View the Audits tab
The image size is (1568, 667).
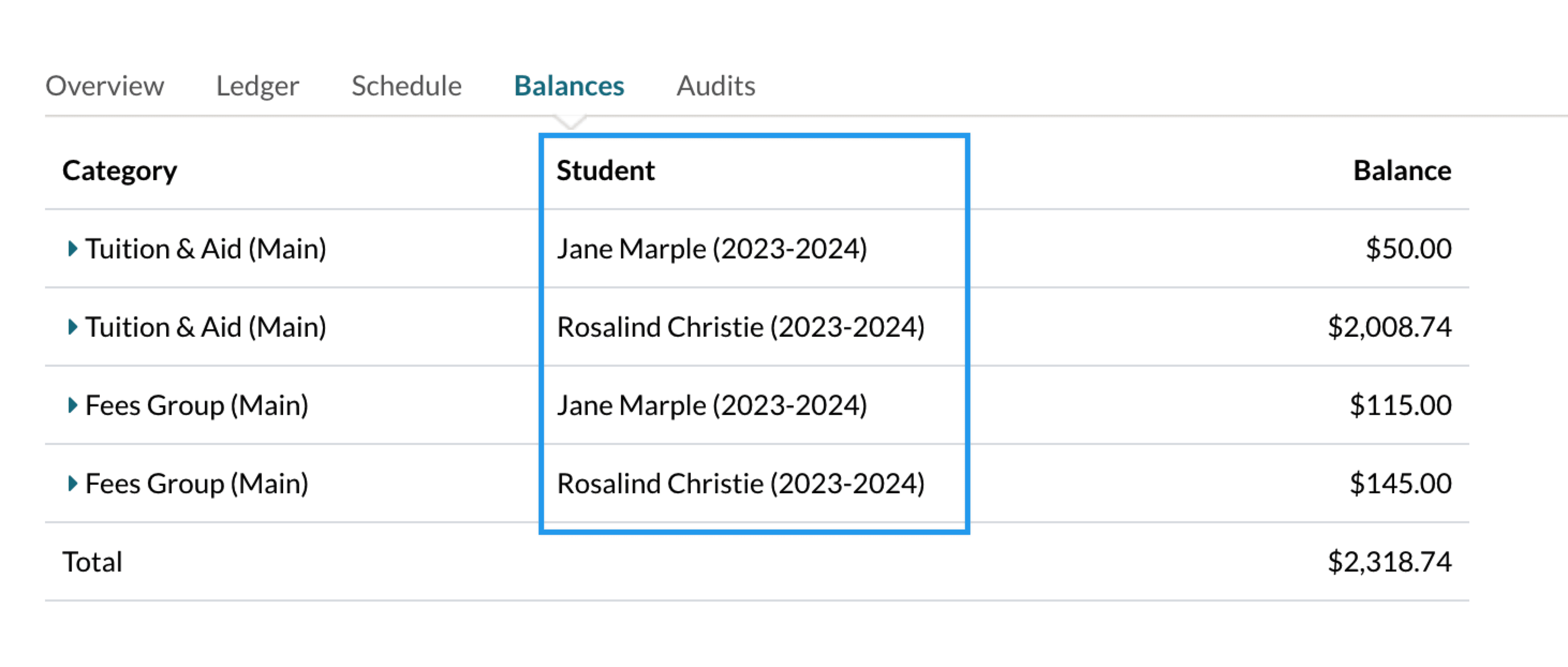pos(715,86)
